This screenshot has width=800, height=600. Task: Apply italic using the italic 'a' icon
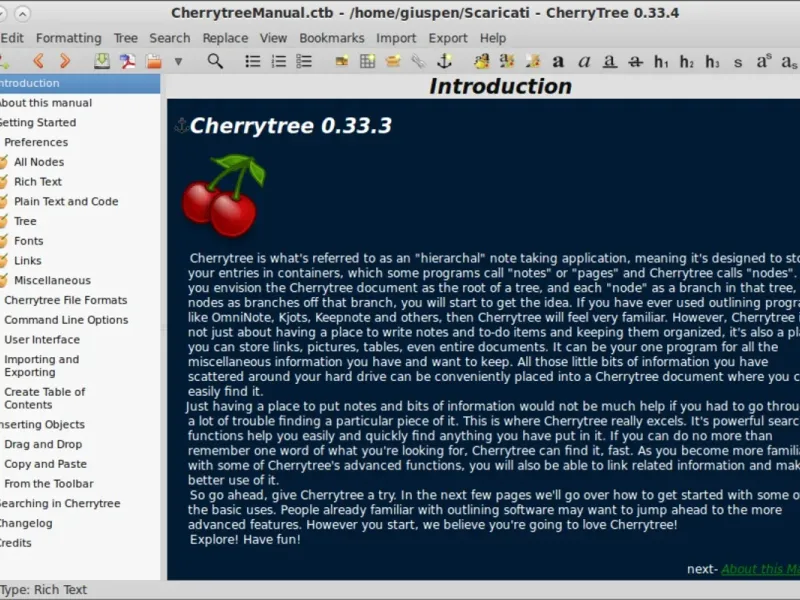click(x=584, y=62)
